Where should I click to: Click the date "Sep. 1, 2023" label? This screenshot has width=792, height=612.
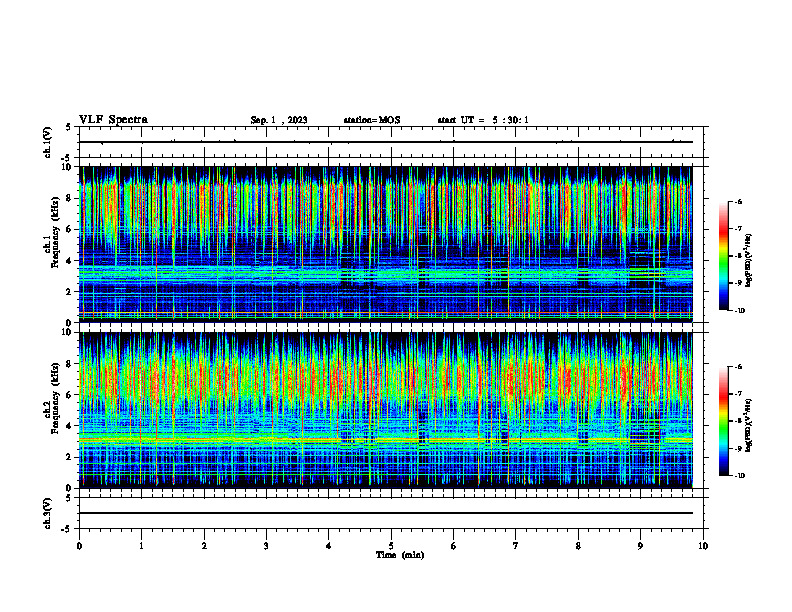point(279,120)
